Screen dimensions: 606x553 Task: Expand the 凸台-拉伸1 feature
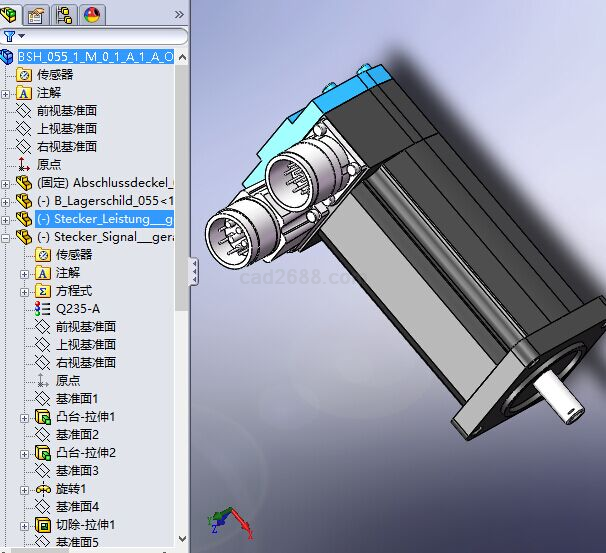coord(25,417)
